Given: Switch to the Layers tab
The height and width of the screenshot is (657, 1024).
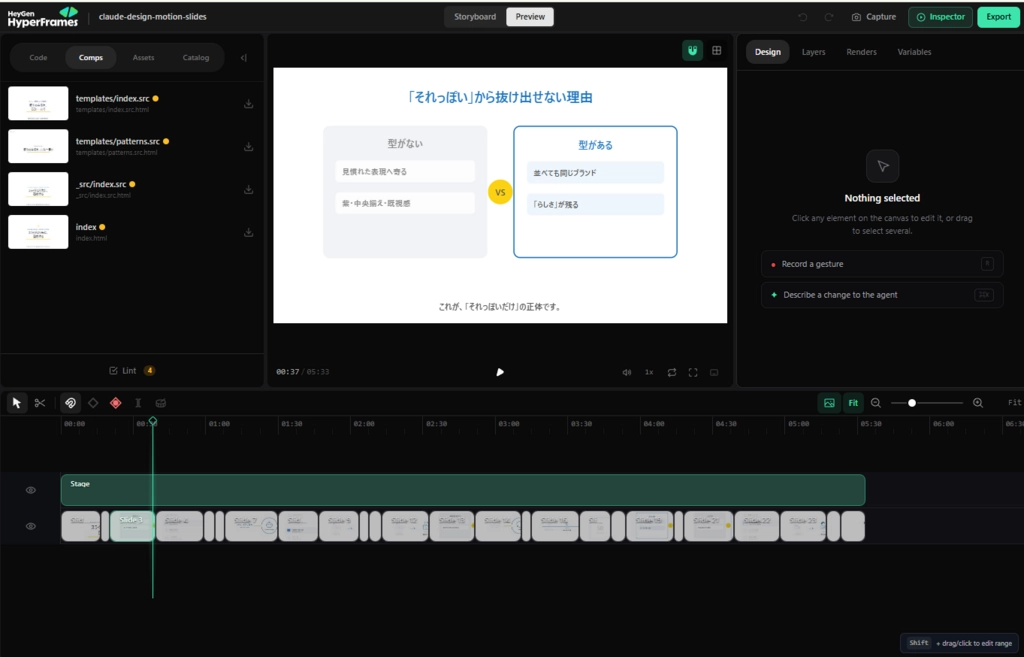Looking at the screenshot, I should tap(813, 52).
